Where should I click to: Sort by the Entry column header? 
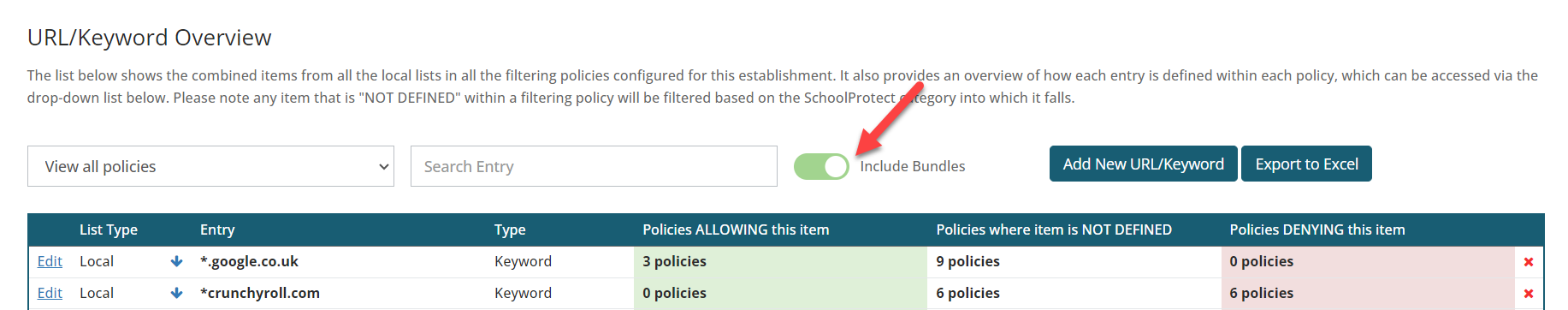pos(217,230)
